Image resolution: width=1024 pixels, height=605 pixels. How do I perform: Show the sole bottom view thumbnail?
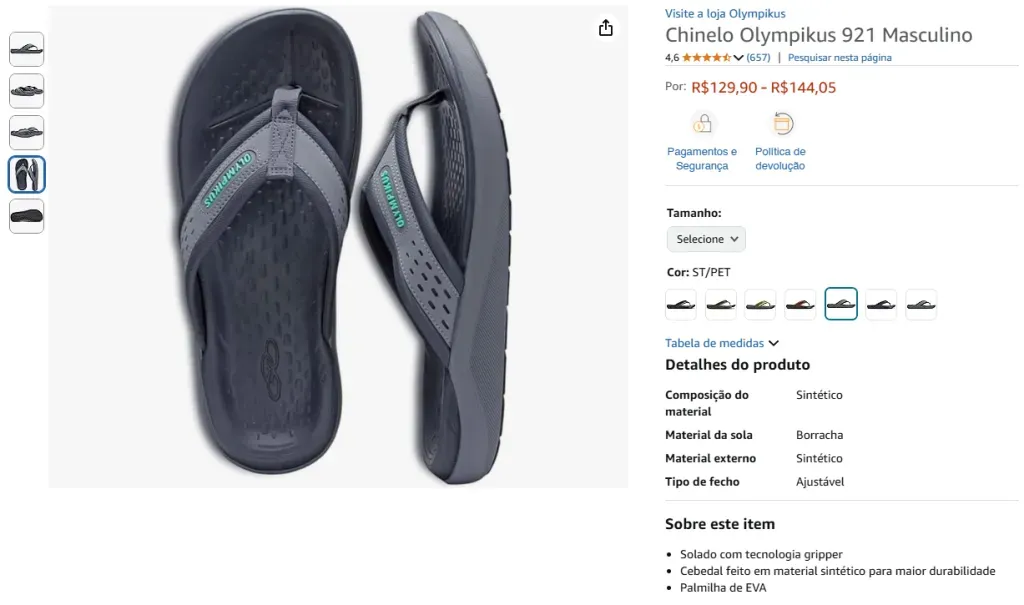coord(27,216)
